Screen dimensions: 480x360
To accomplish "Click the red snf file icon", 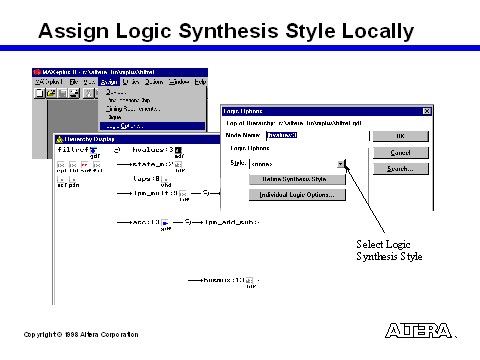I will 85,165.
